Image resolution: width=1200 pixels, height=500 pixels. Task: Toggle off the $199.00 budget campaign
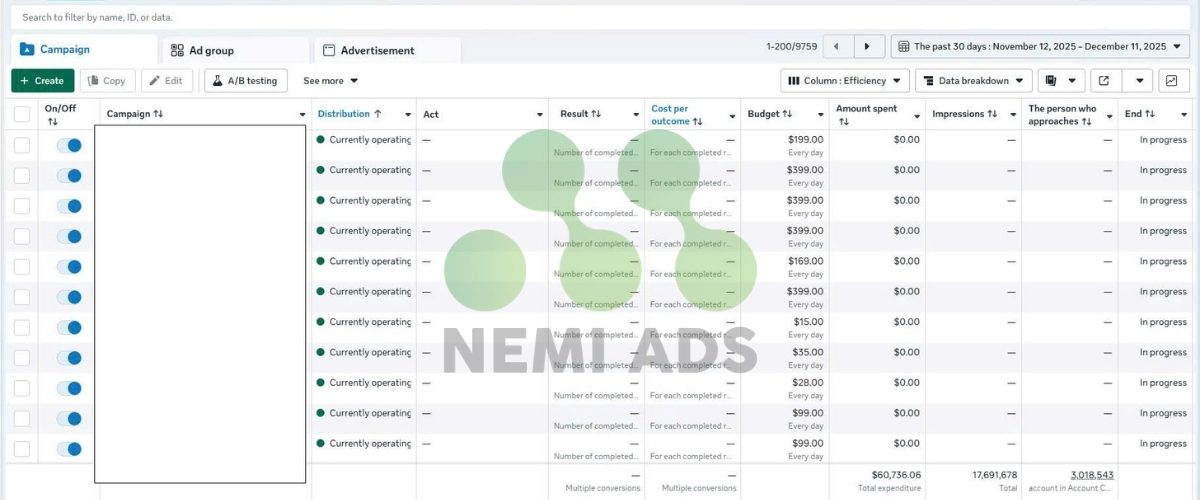[x=69, y=145]
